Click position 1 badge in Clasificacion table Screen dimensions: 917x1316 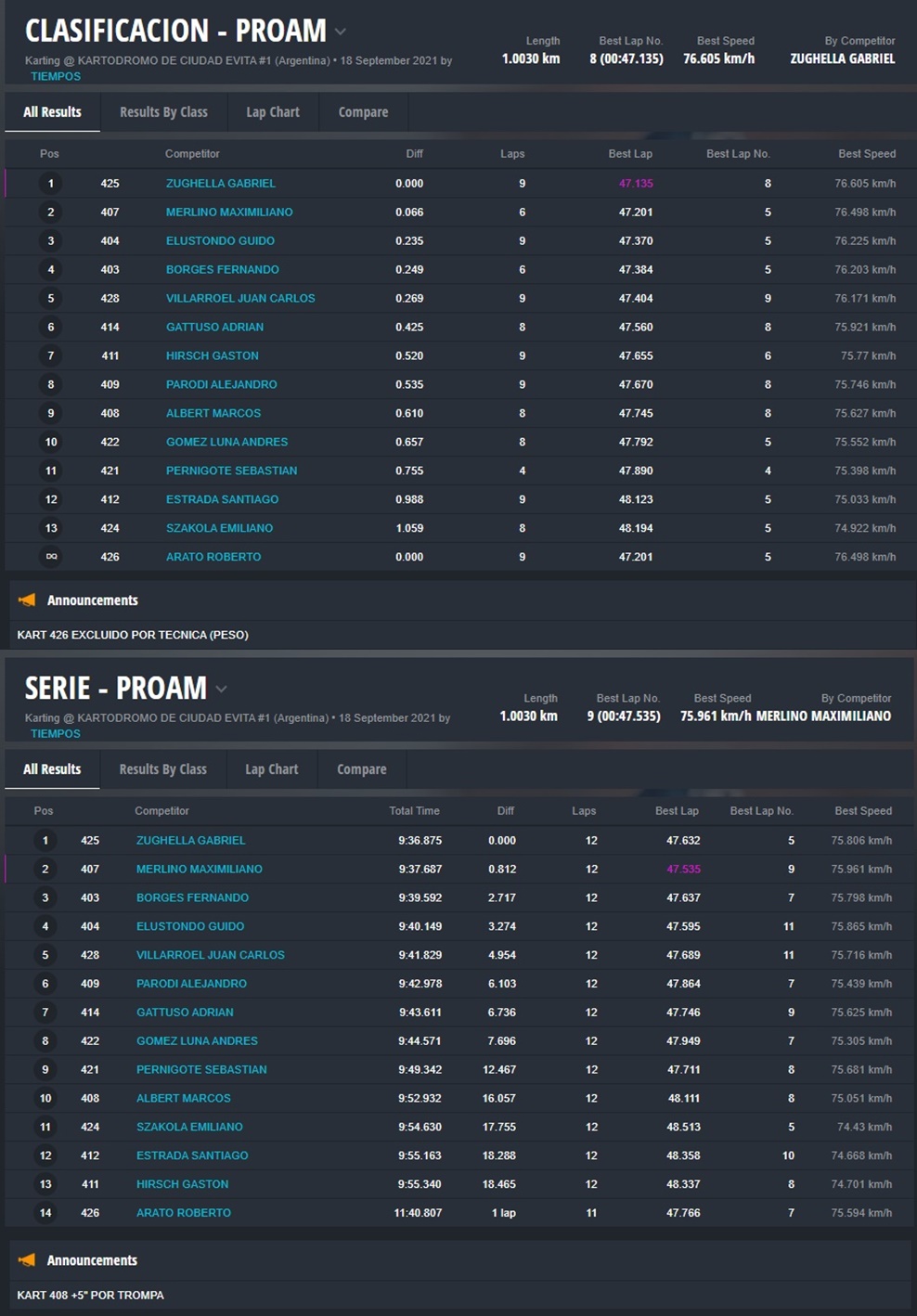click(x=51, y=184)
